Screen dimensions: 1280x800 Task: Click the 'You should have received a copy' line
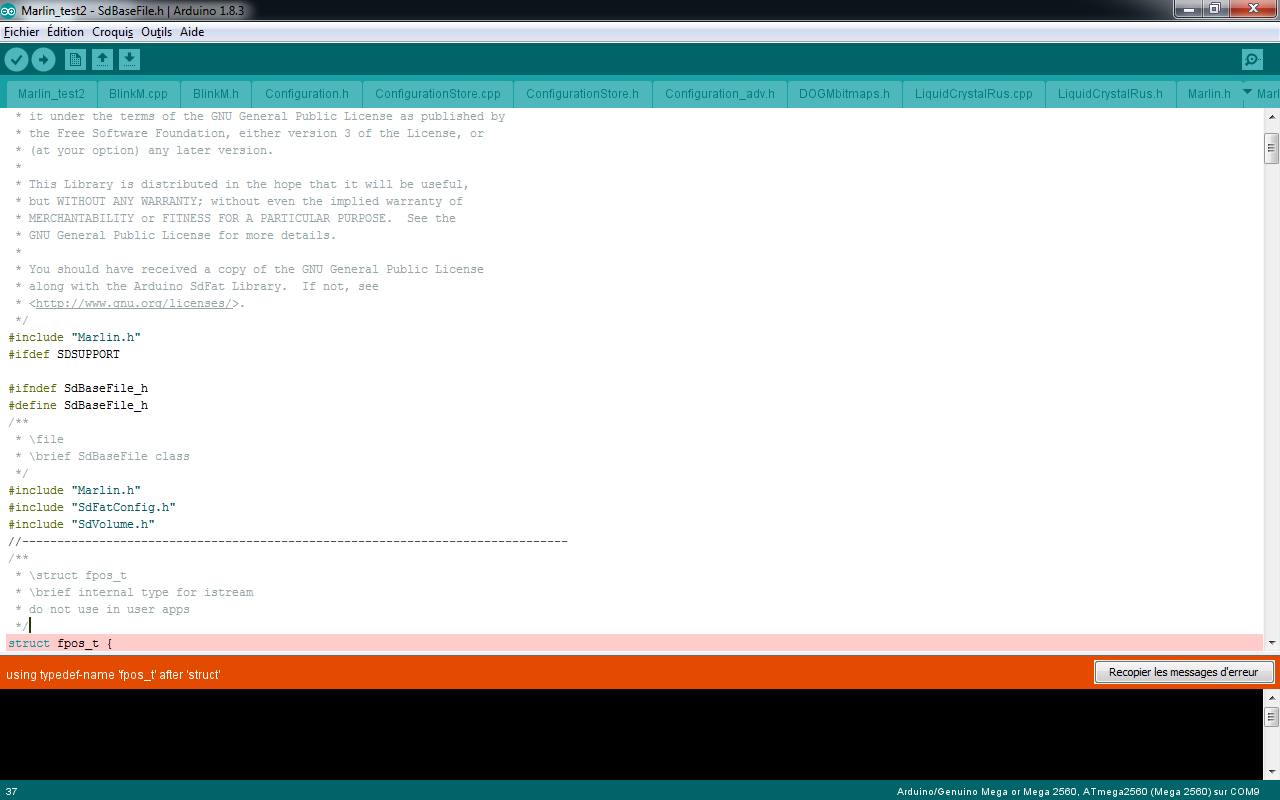pos(249,269)
